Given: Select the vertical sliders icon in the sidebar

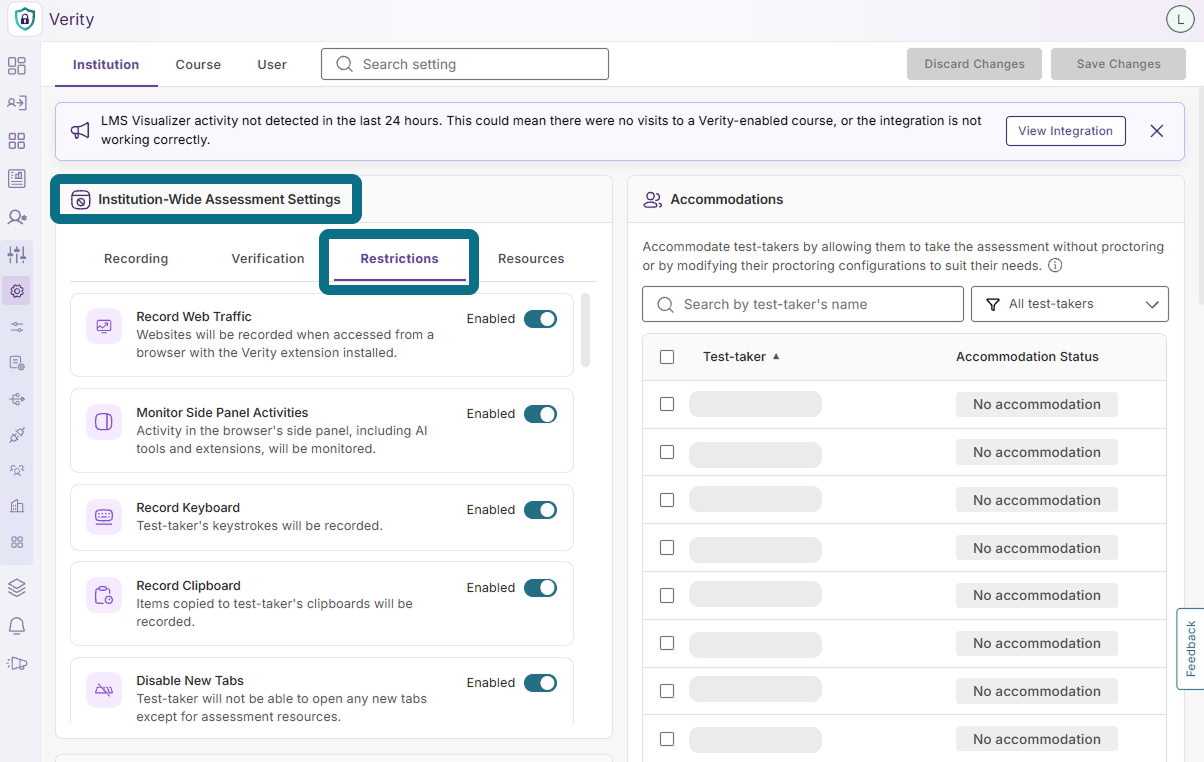Looking at the screenshot, I should pos(17,254).
